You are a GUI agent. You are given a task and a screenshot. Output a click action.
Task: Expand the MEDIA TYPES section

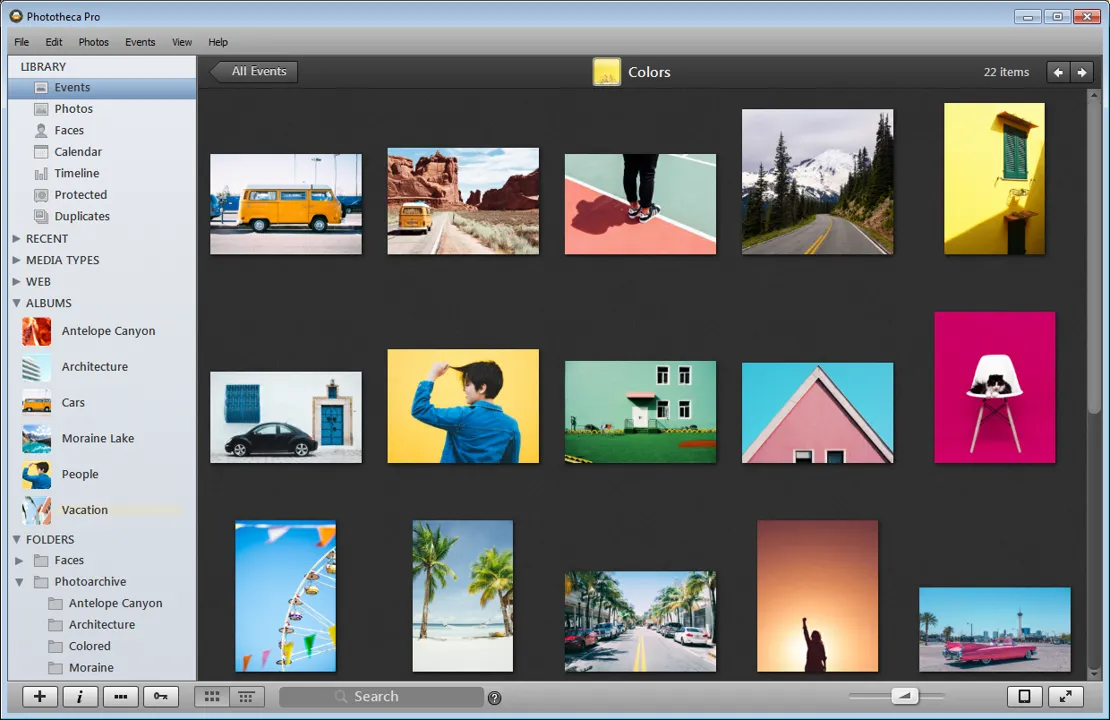16,260
